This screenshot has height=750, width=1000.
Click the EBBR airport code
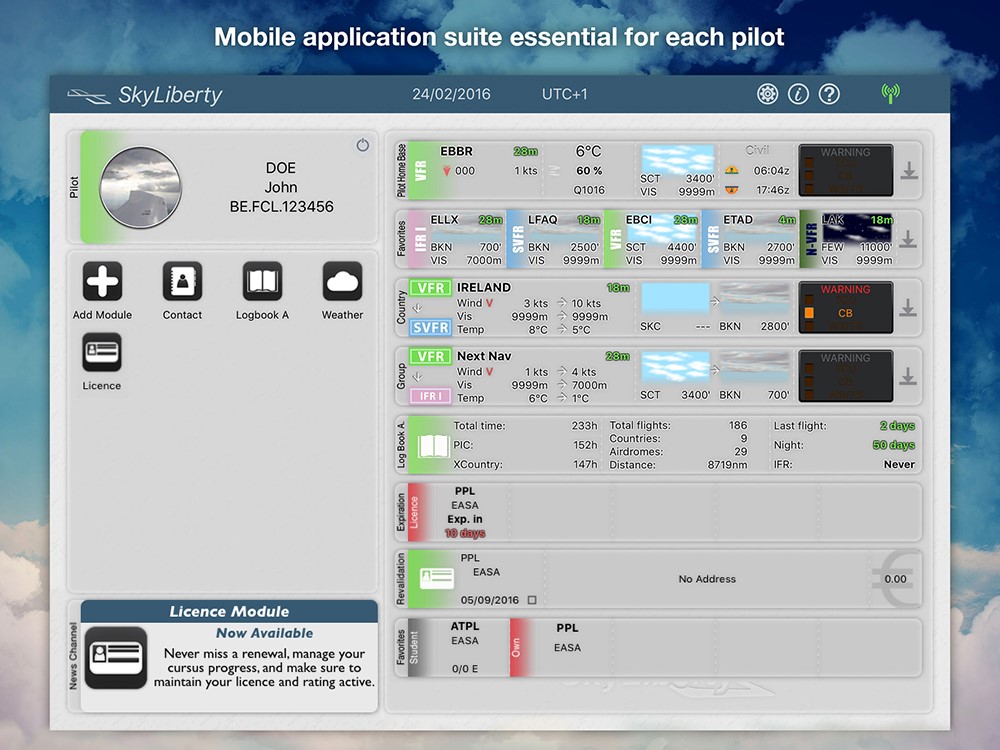click(457, 151)
